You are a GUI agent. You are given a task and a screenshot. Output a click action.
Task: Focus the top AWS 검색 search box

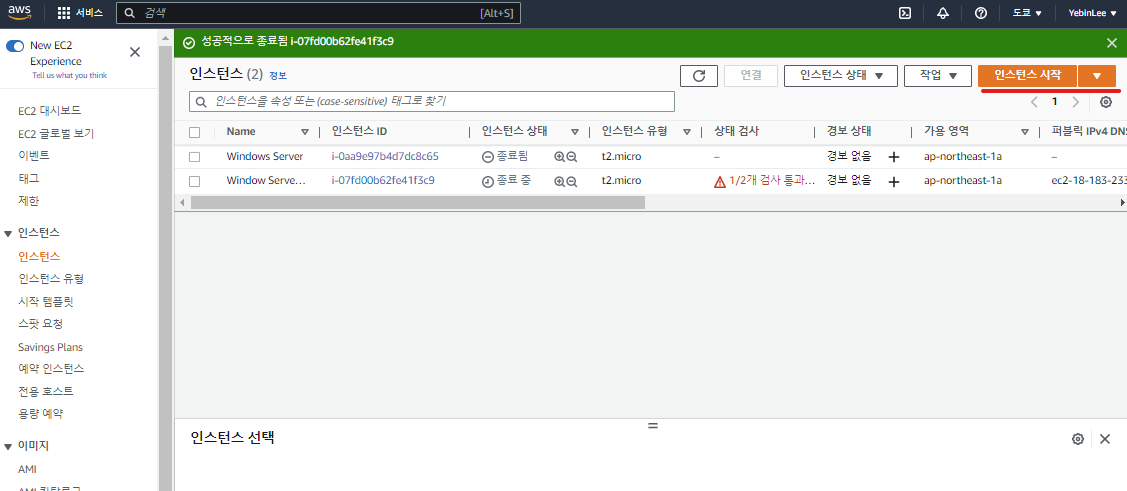pyautogui.click(x=318, y=13)
